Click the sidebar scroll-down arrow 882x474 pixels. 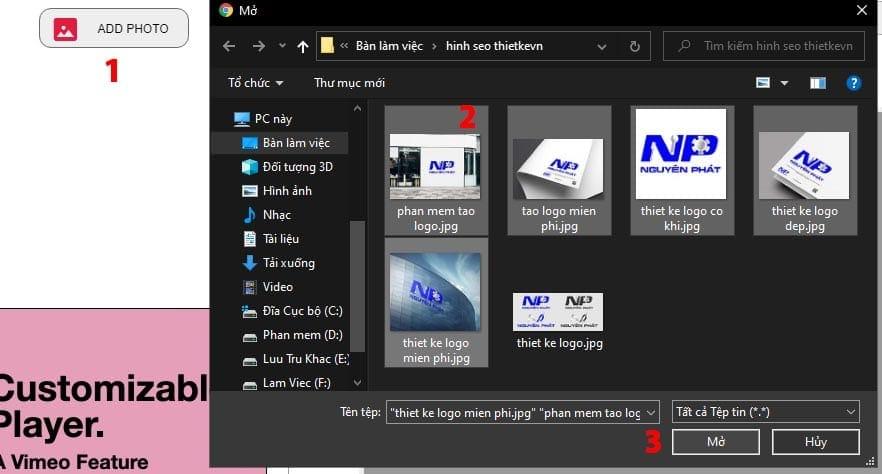point(357,382)
